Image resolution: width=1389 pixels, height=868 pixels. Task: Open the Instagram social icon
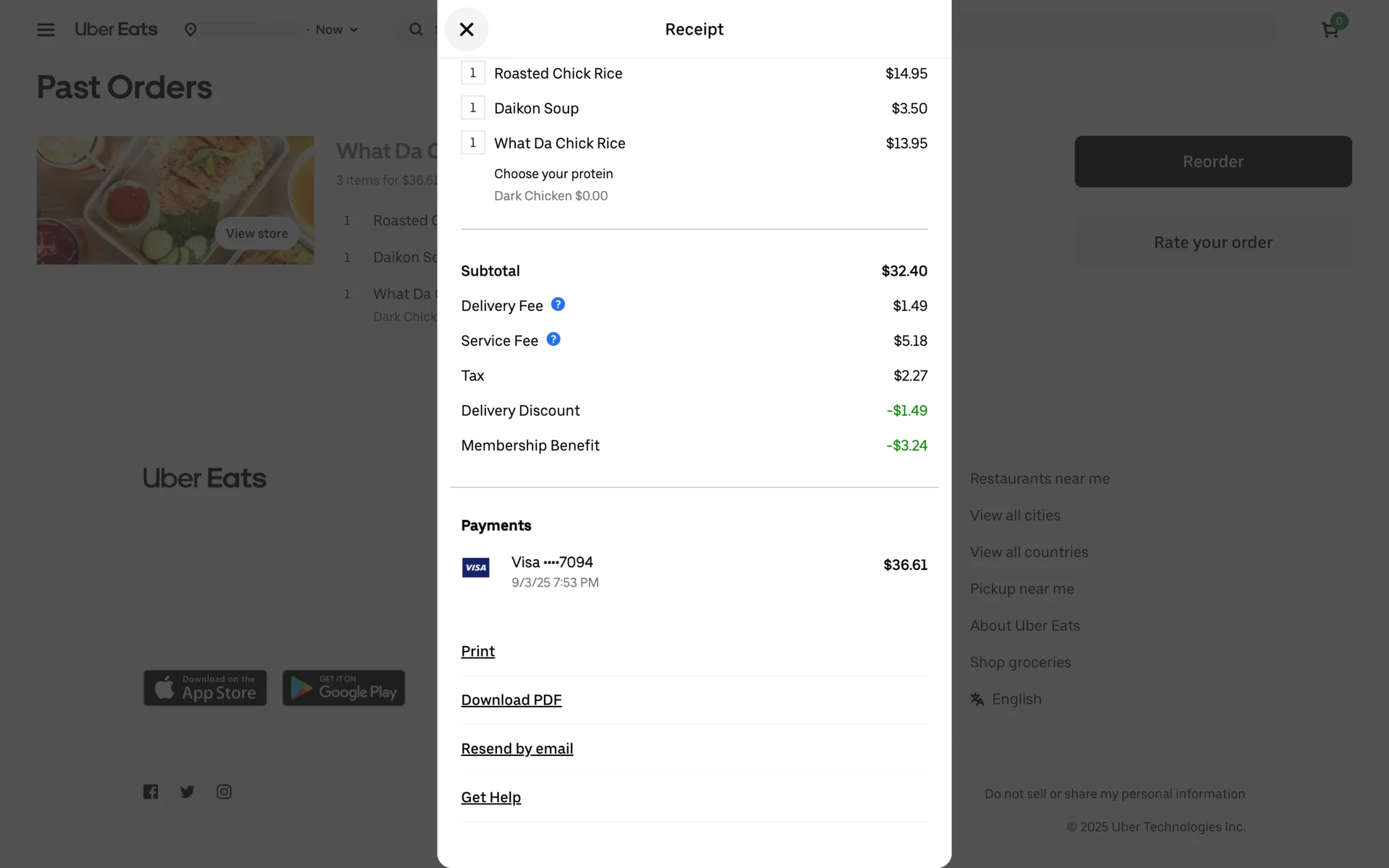click(224, 792)
